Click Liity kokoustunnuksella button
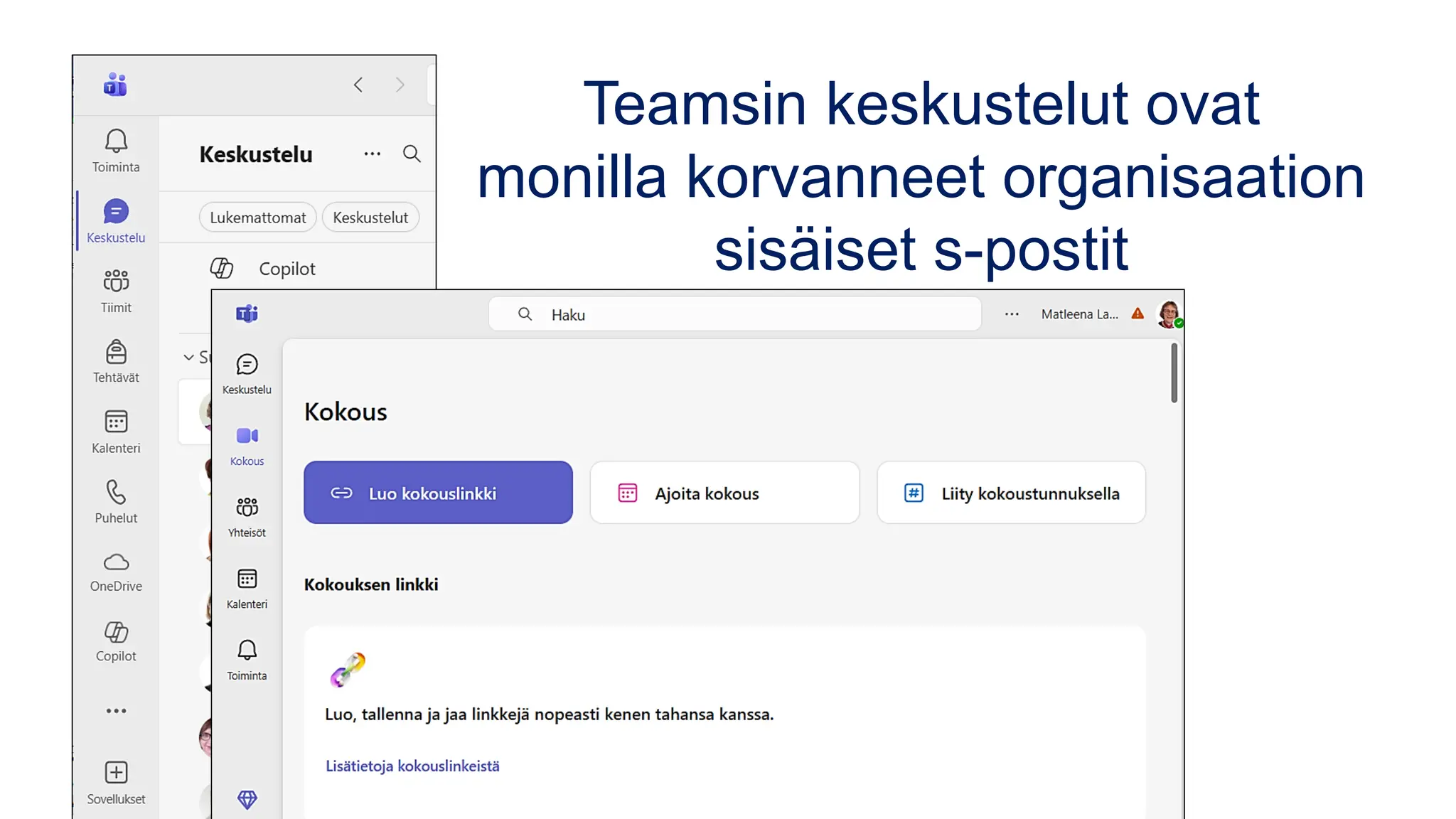The width and height of the screenshot is (1456, 819). pyautogui.click(x=1011, y=493)
